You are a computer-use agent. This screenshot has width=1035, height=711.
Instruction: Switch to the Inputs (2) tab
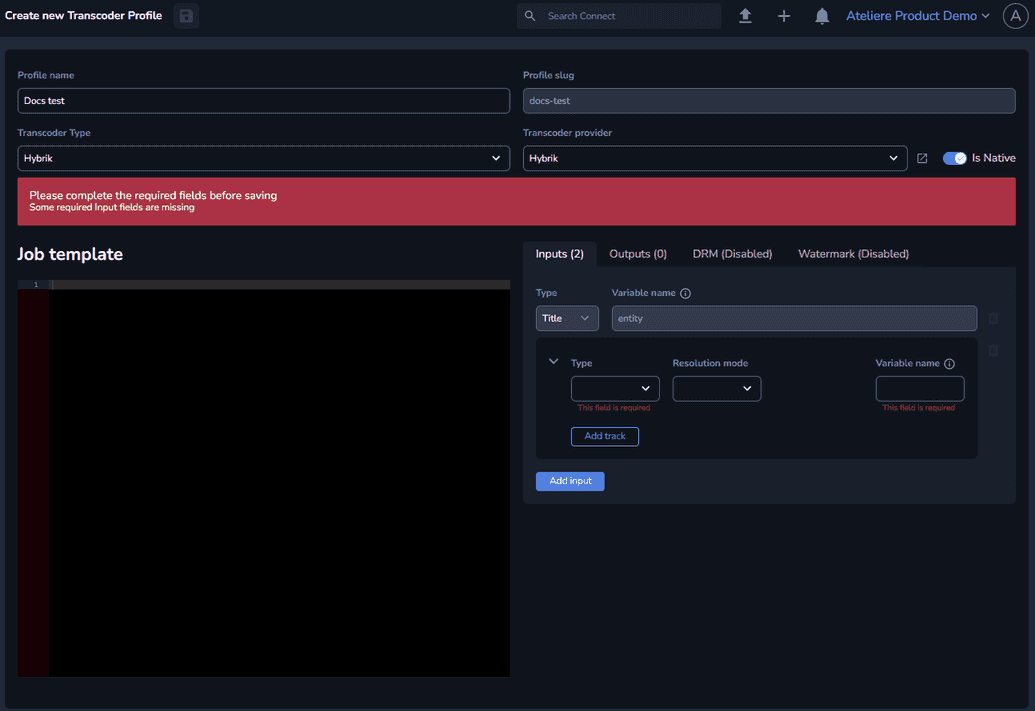(x=560, y=254)
